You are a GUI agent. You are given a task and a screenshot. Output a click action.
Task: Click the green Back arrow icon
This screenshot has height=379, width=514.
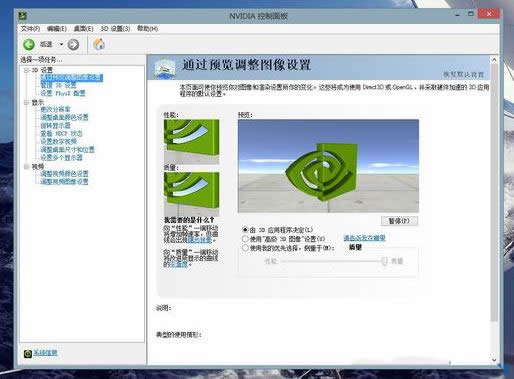[29, 44]
